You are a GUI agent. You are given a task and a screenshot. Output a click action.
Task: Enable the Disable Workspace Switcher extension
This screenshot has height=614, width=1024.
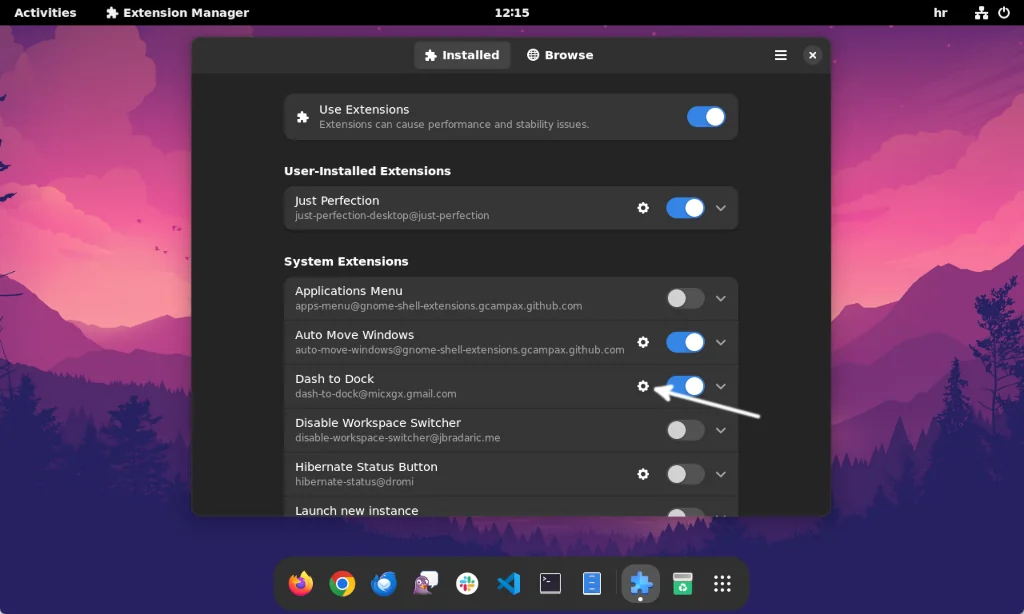(686, 430)
